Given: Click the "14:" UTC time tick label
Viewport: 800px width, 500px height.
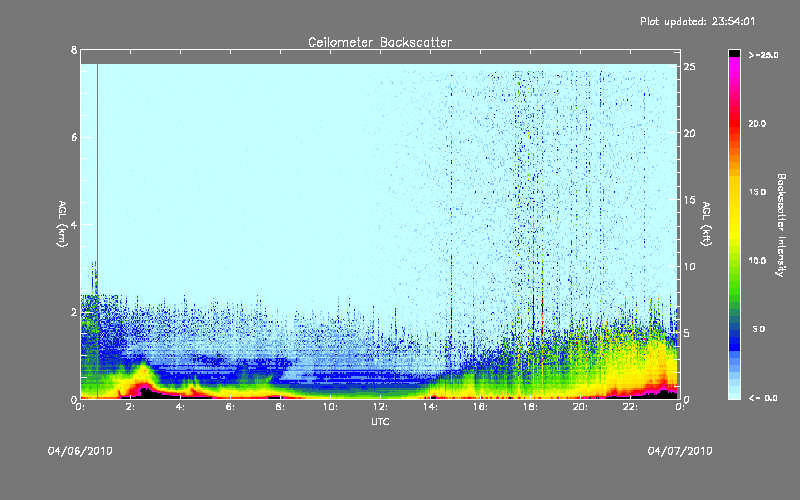Looking at the screenshot, I should (430, 407).
